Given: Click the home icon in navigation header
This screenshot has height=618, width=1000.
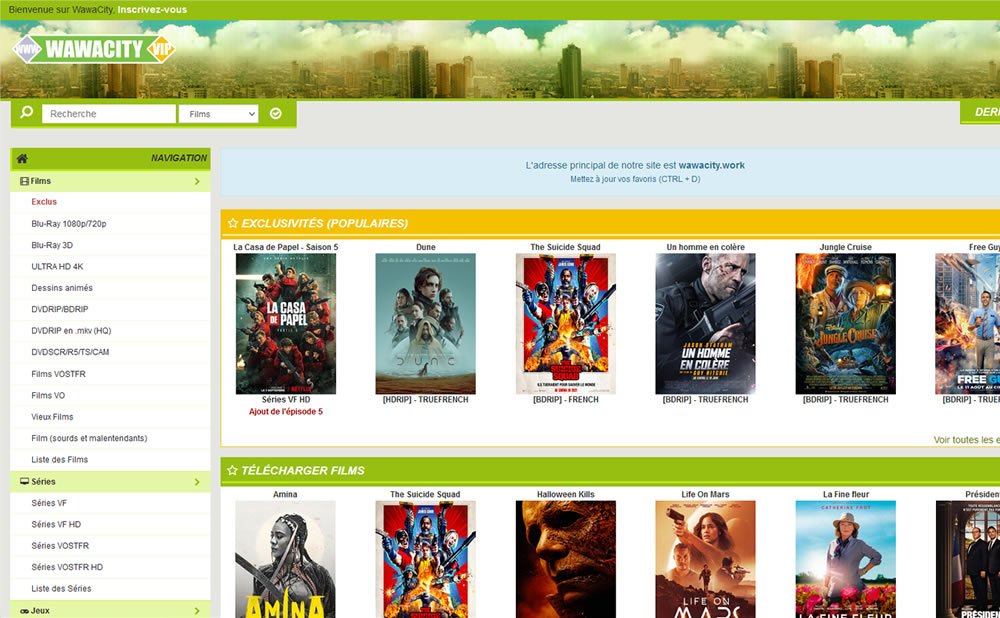Looking at the screenshot, I should coord(22,158).
